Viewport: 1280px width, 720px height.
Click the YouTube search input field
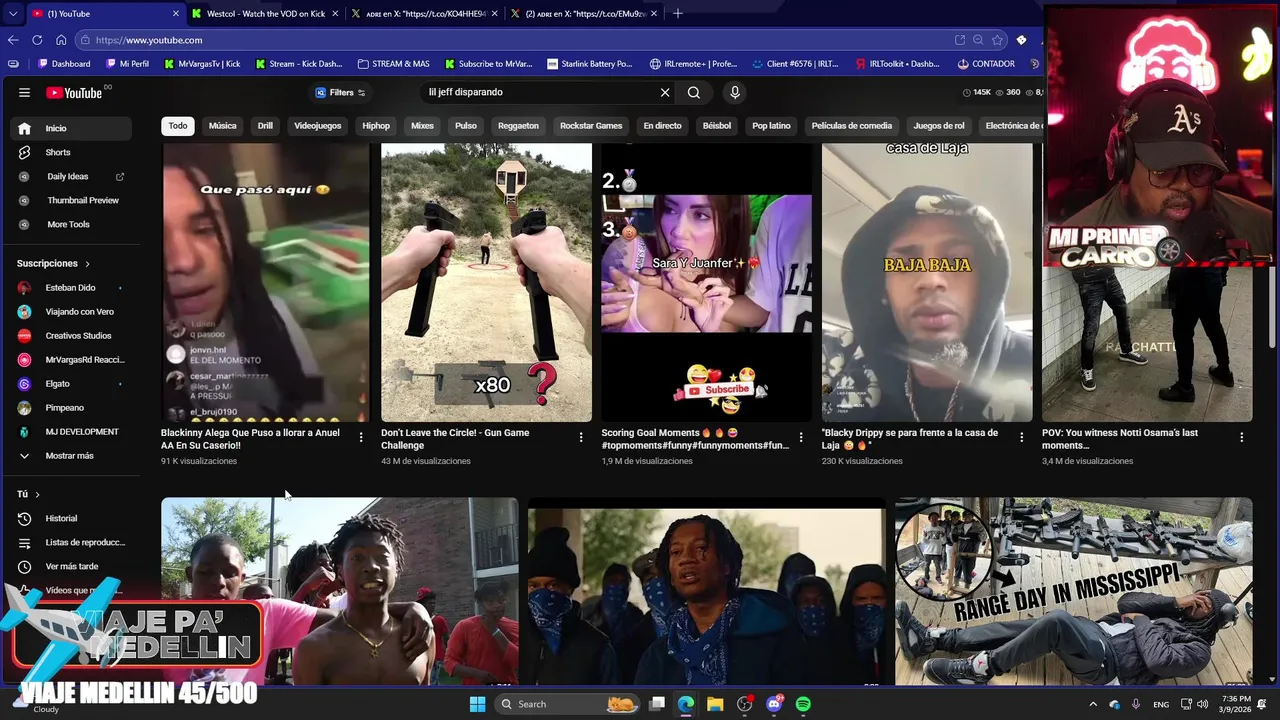coord(540,92)
